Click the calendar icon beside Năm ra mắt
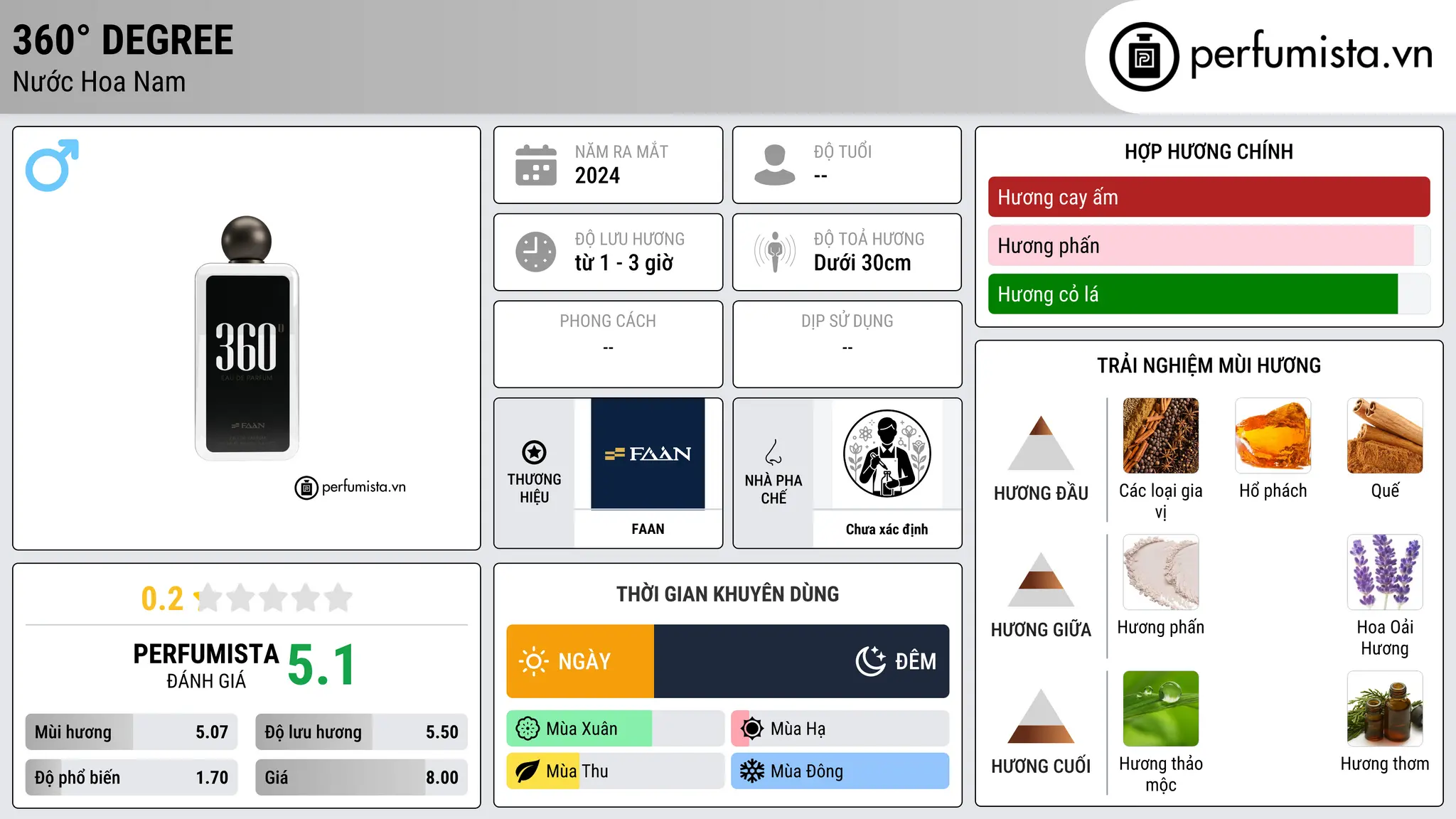This screenshot has height=819, width=1456. (536, 165)
